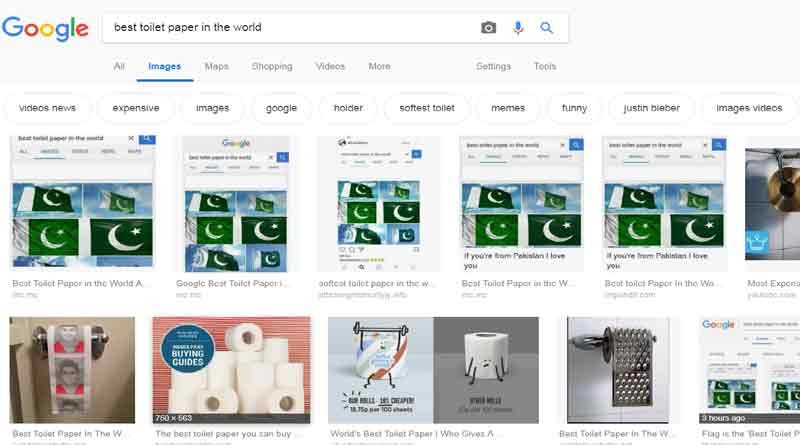This screenshot has width=800, height=445.
Task: Expand the Tools options
Action: [545, 67]
